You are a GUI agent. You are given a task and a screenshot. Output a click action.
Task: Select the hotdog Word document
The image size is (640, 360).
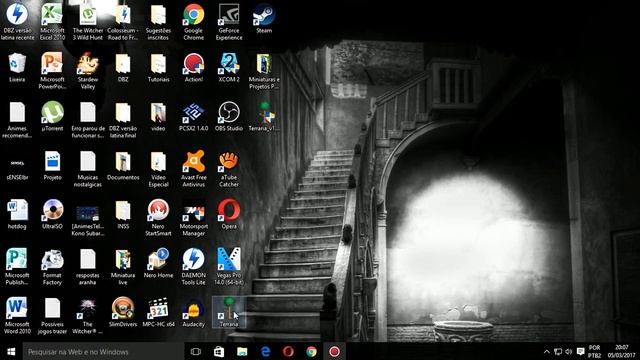[x=17, y=215]
